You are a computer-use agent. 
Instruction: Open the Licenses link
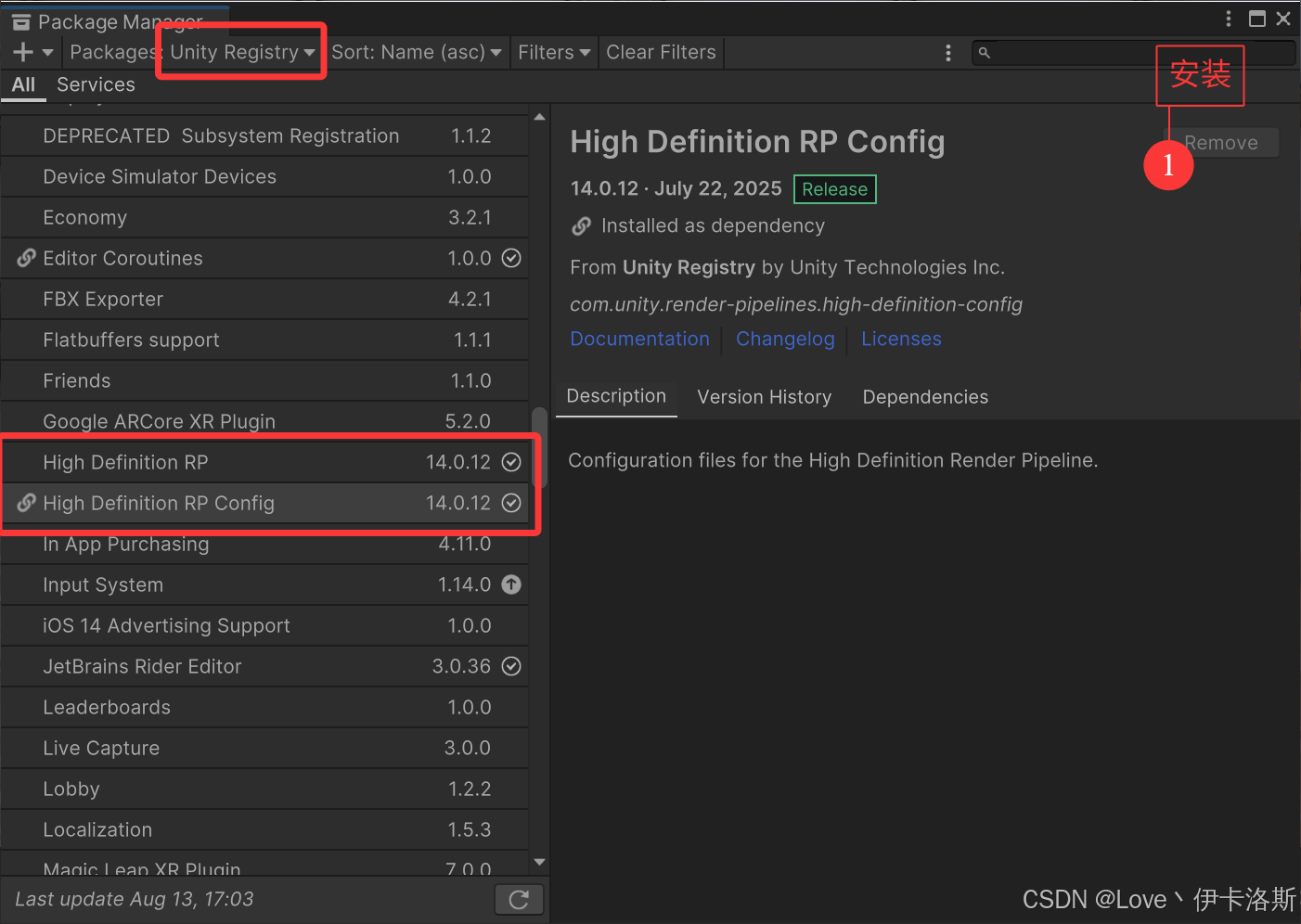(901, 340)
